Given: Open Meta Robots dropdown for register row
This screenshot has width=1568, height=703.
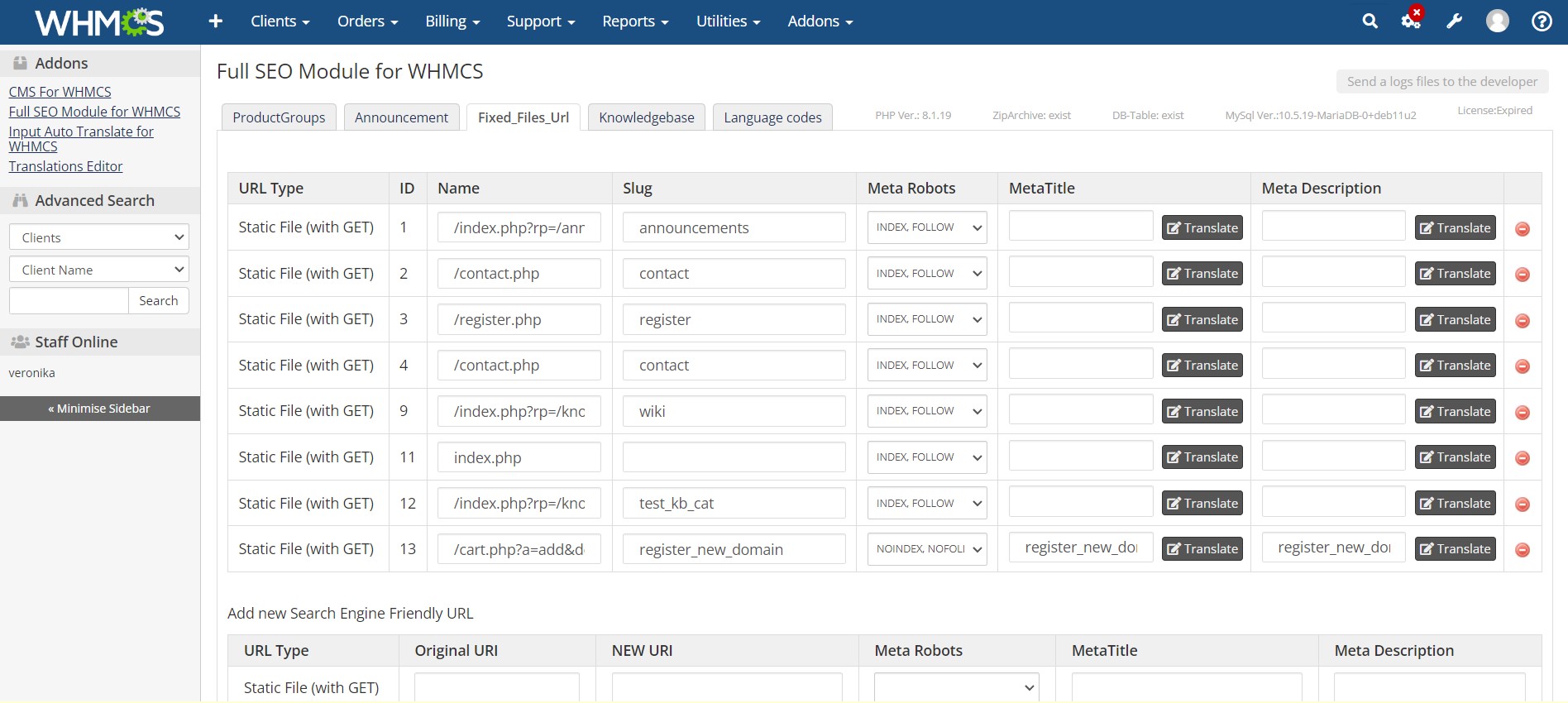Looking at the screenshot, I should pyautogui.click(x=927, y=319).
